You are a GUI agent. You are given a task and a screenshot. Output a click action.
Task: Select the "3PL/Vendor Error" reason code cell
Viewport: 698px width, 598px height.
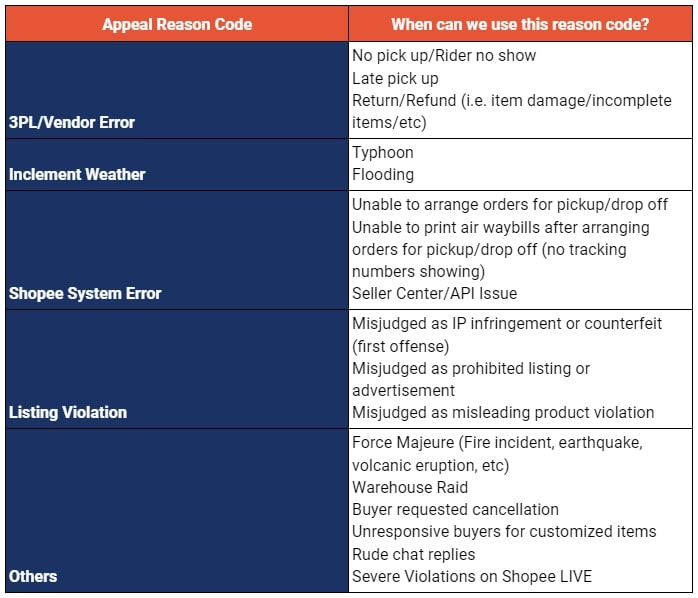pyautogui.click(x=72, y=122)
